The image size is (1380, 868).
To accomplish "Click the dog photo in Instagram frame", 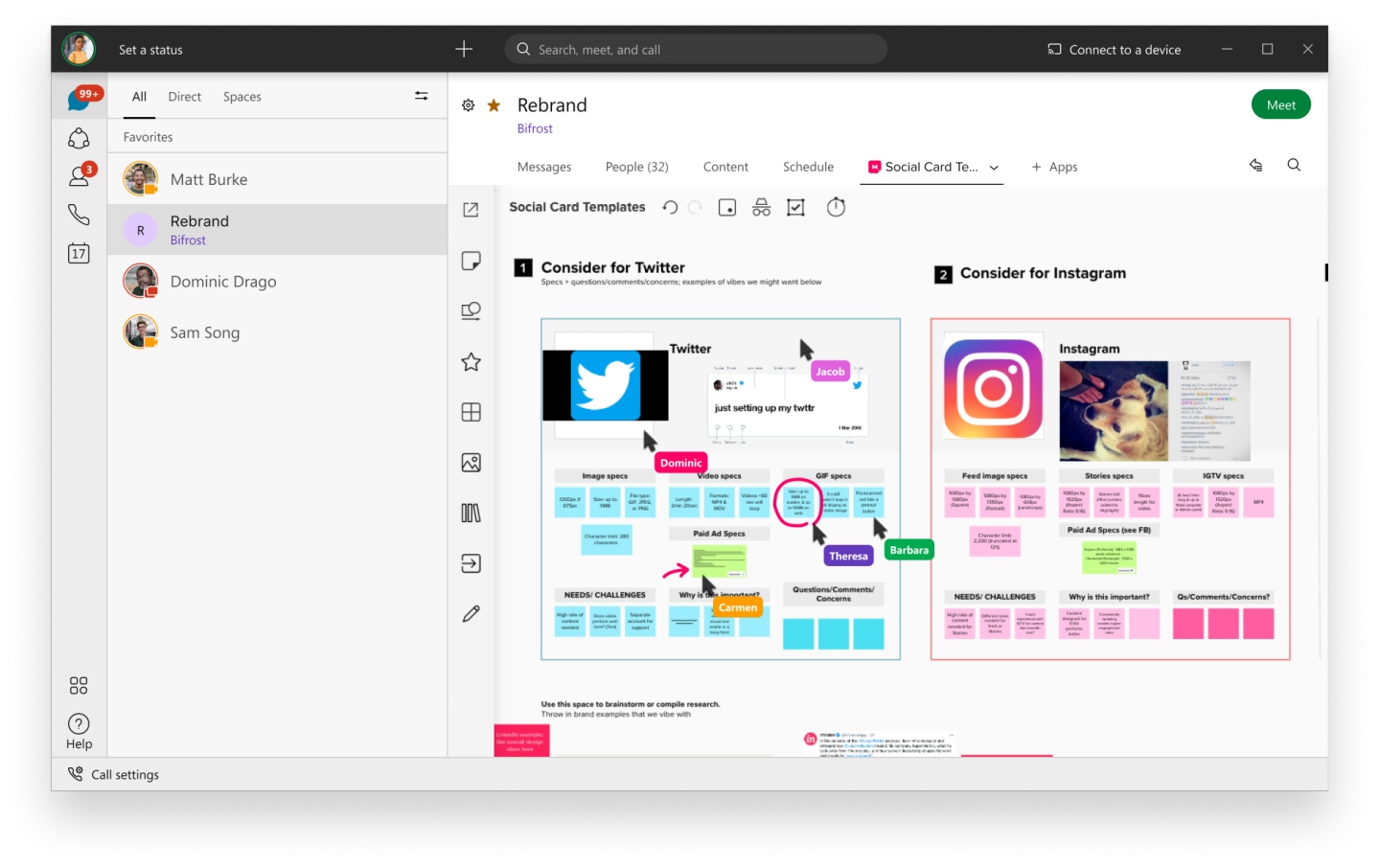I will pos(1114,410).
